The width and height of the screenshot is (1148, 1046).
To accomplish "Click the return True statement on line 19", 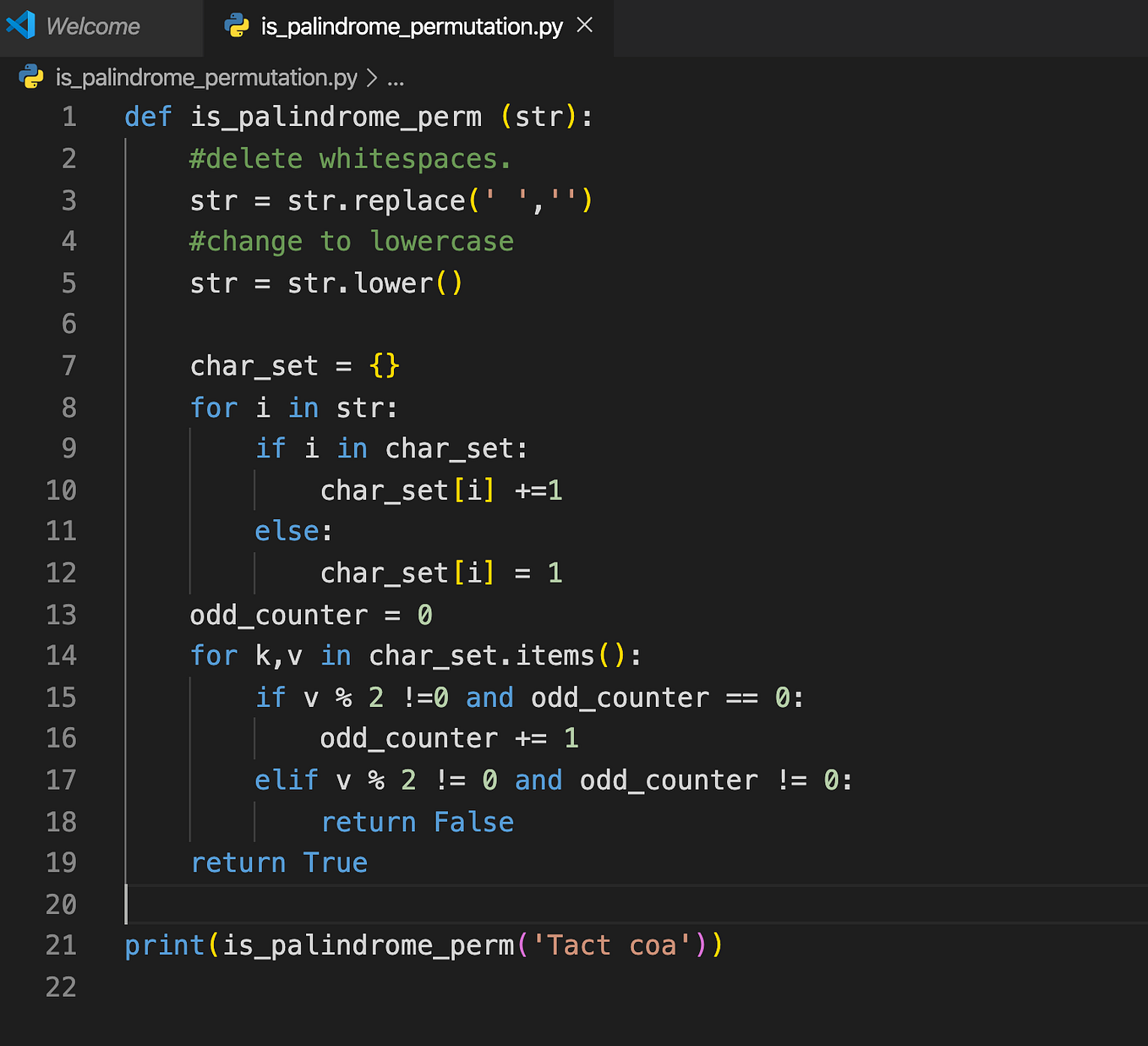I will click(x=279, y=863).
